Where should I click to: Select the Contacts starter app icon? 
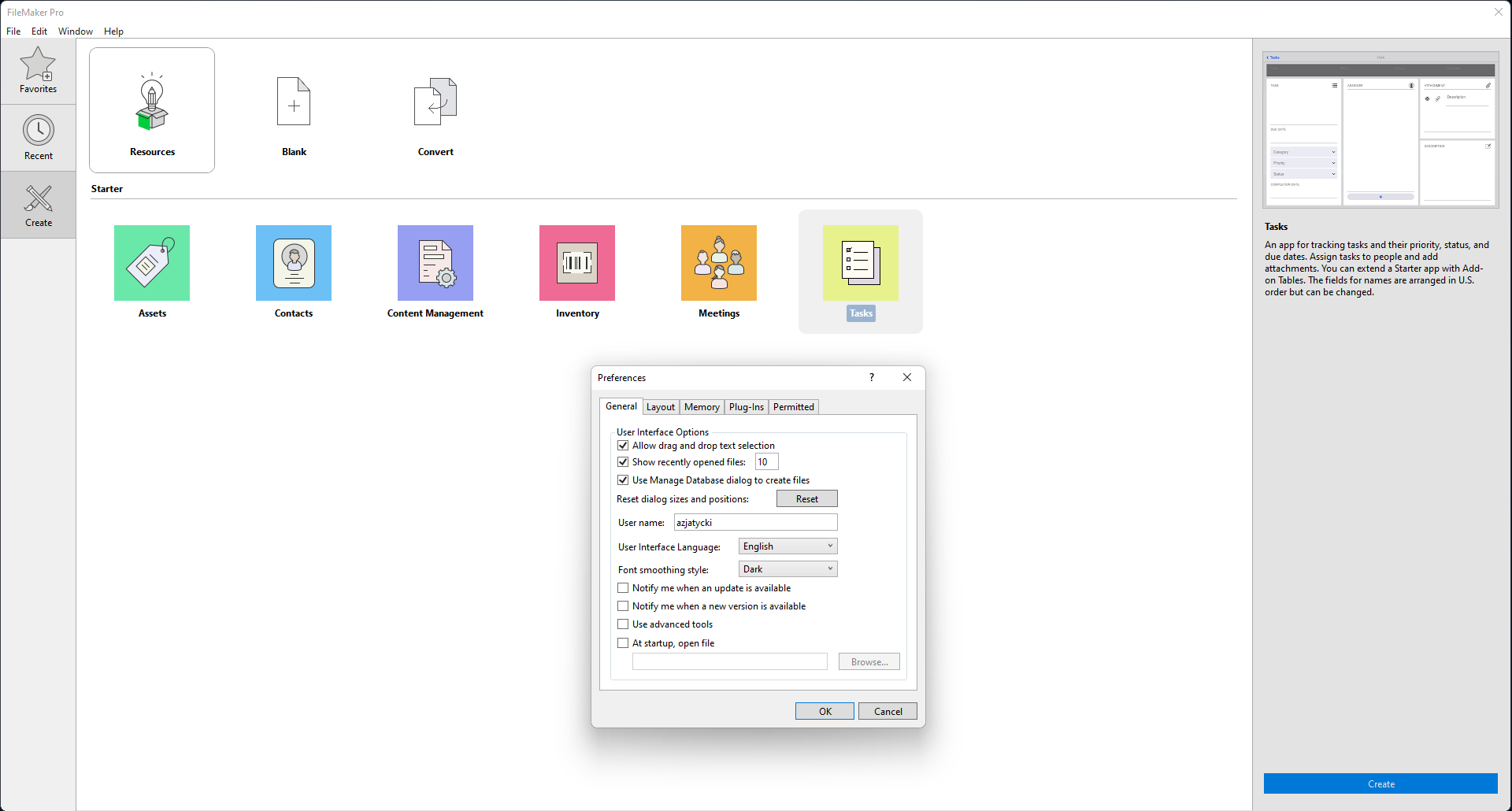pyautogui.click(x=294, y=263)
